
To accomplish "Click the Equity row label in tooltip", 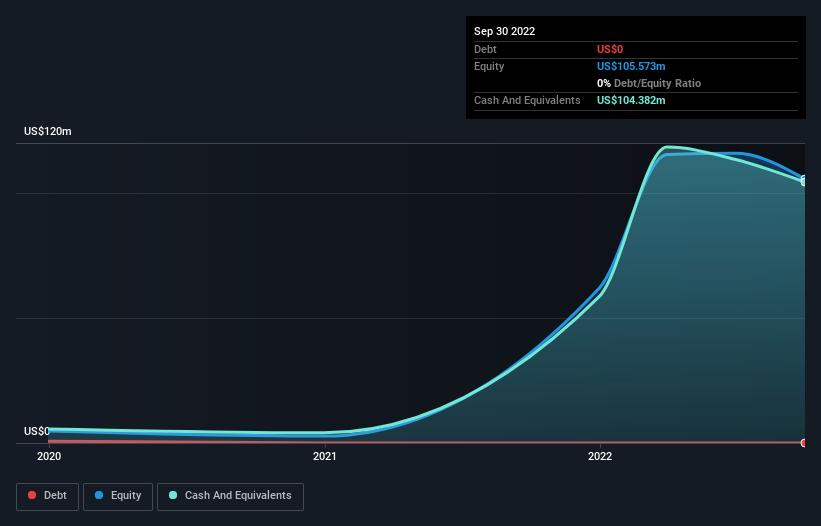I will click(489, 66).
